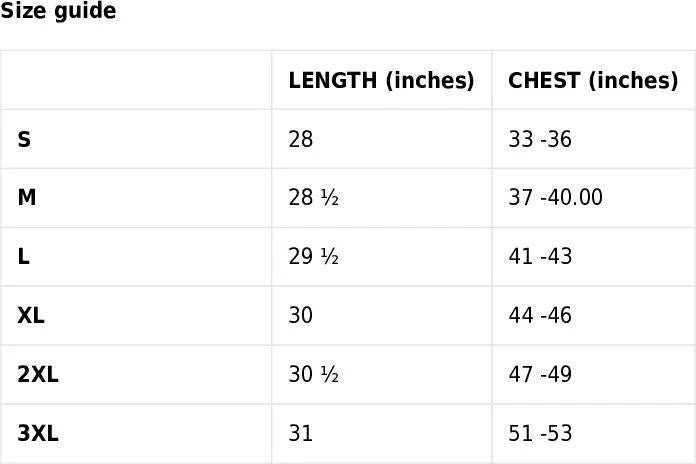Click the chest range 41 -43
Viewport: 696px width, 464px height.
click(540, 257)
